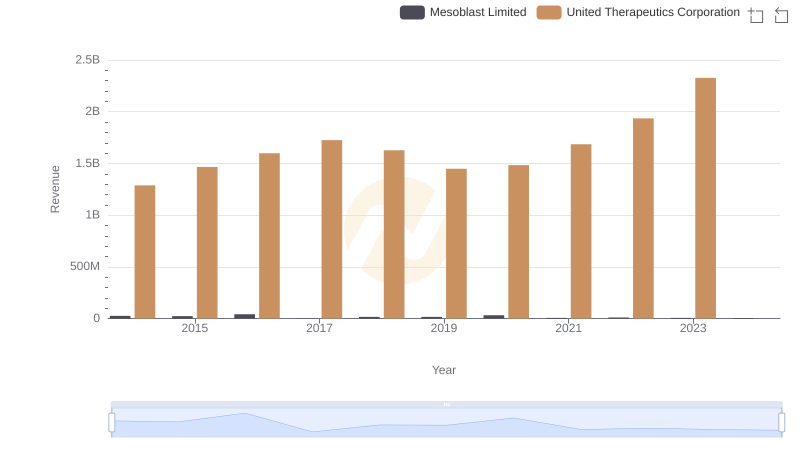Click the '2B' y-axis label
The image size is (800, 461).
92,111
